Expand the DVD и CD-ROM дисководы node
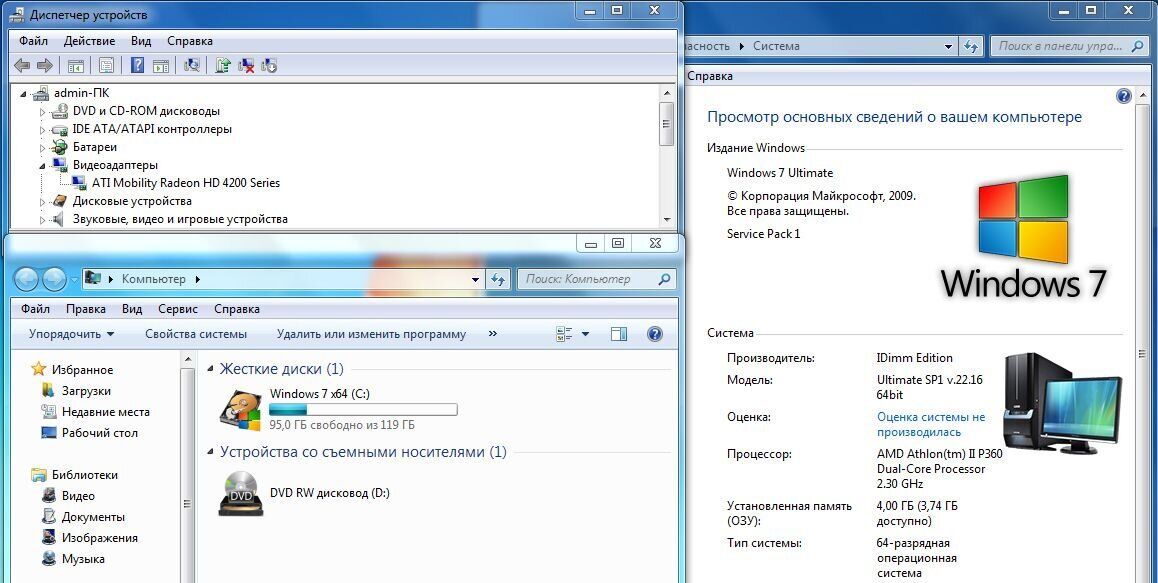Viewport: 1158px width, 583px height. click(43, 111)
